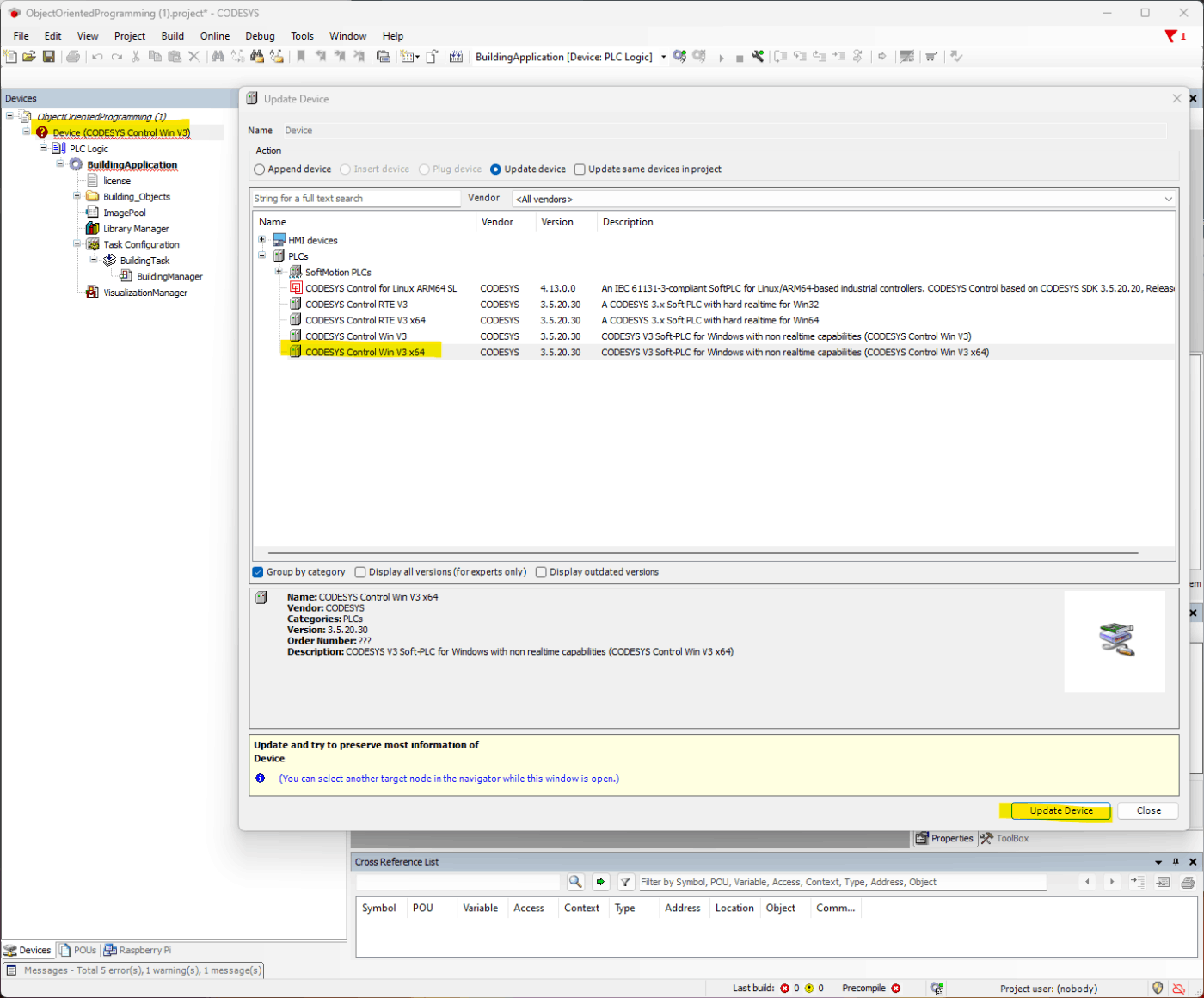Screen dimensions: 1204x998
Task: Collapse the PLCs category in device list
Action: [x=262, y=256]
